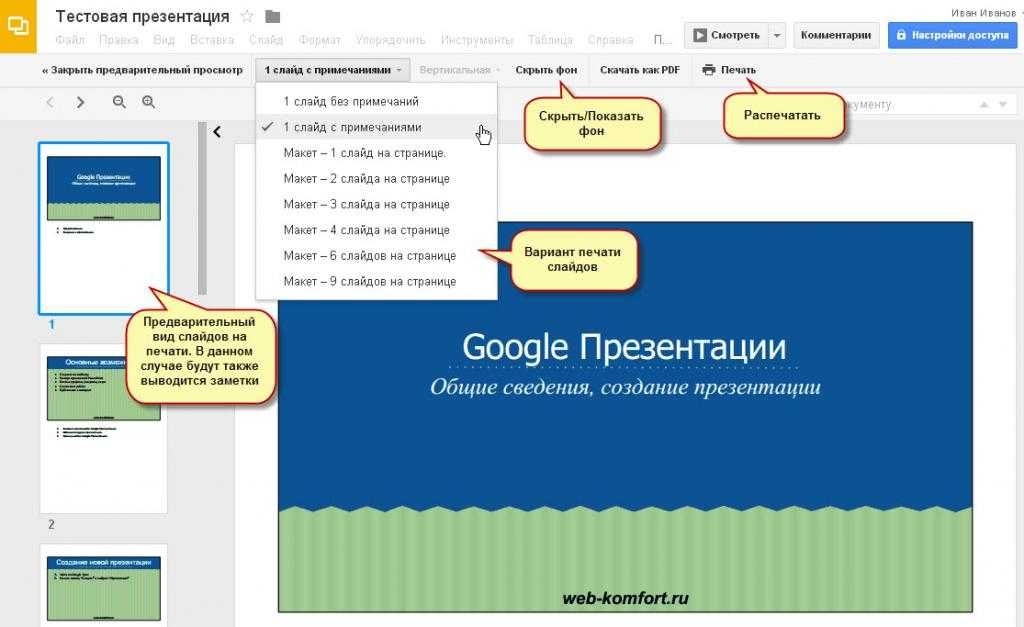Select '1 слайд без примечаний' option
The width and height of the screenshot is (1024, 627).
pos(376,101)
